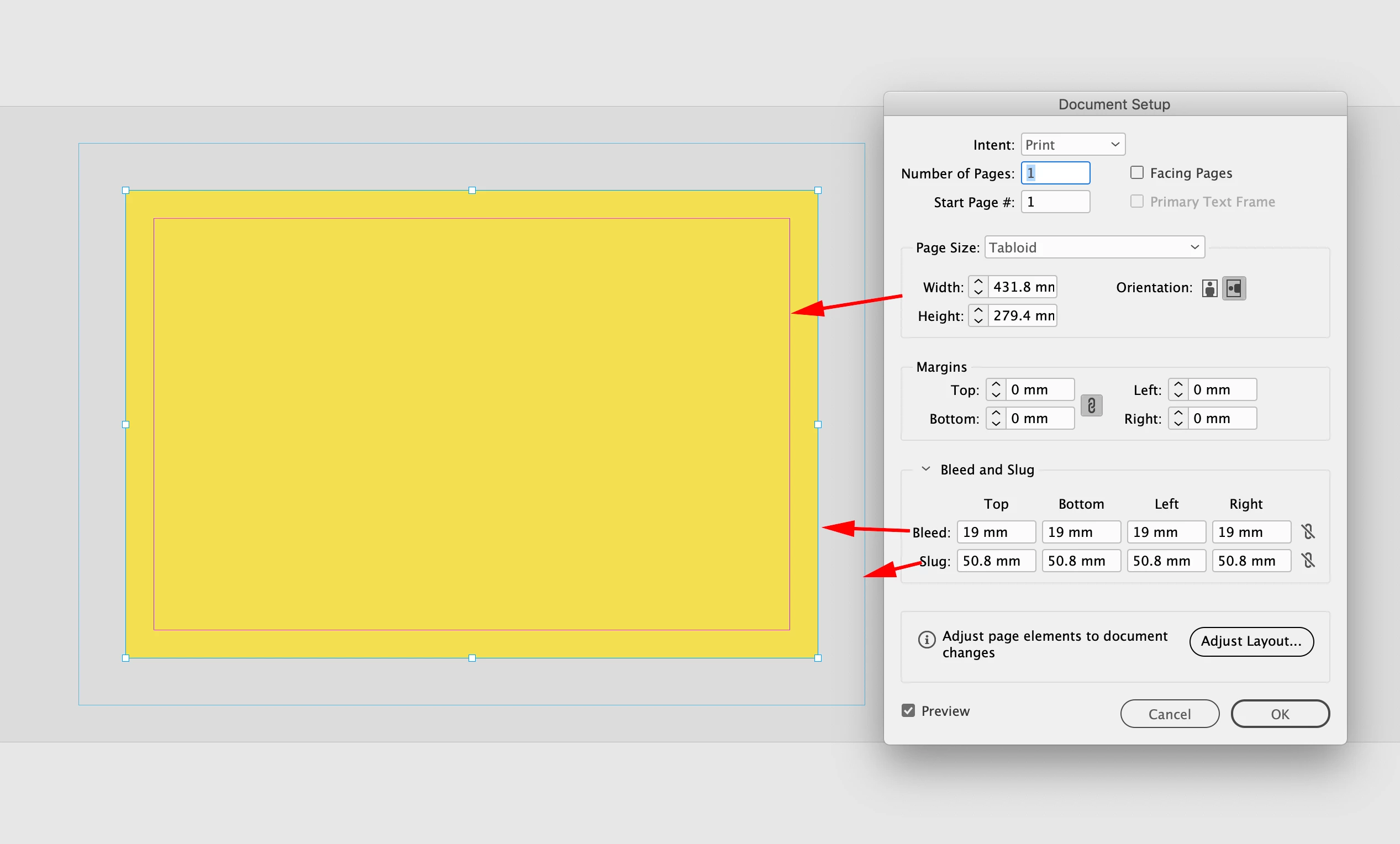Toggle the Slug link chain icon
This screenshot has width=1400, height=844.
pyautogui.click(x=1308, y=561)
